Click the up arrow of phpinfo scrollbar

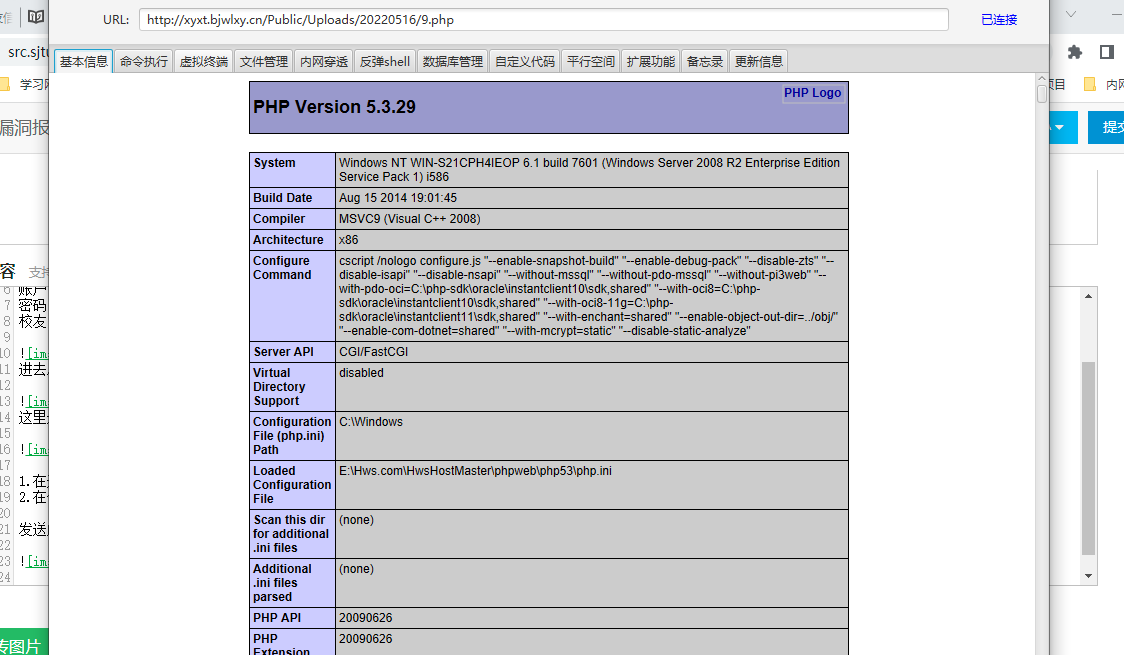click(x=1042, y=78)
